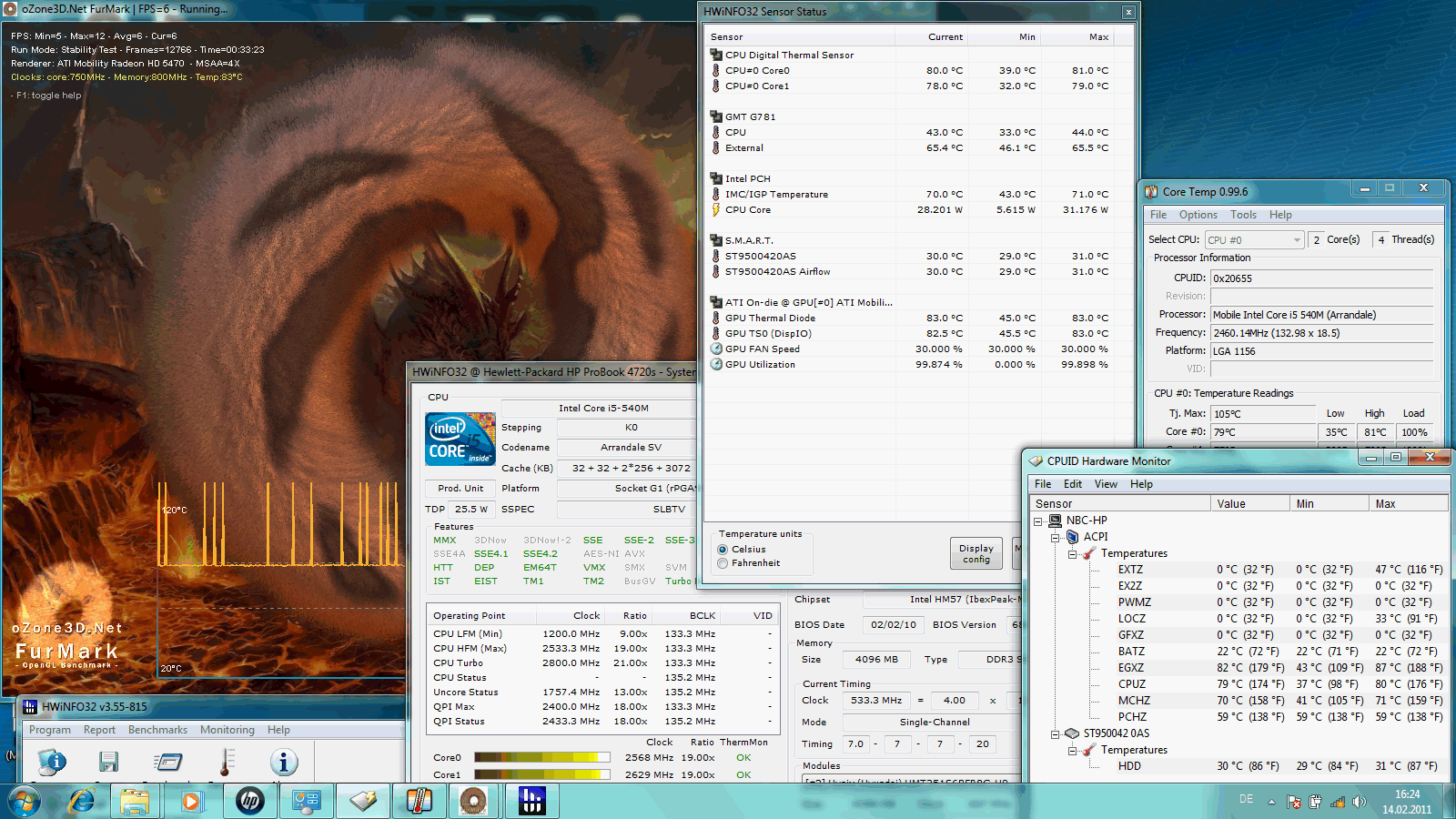Collapse the ST950042 0AS Temperatures node
The width and height of the screenshot is (1456, 819).
1072,751
